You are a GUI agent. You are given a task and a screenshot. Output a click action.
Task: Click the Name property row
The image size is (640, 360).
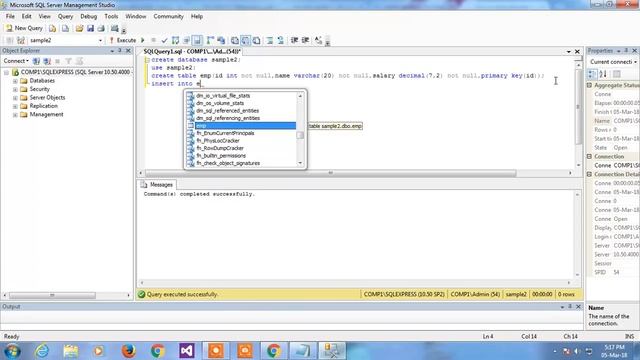[616, 121]
